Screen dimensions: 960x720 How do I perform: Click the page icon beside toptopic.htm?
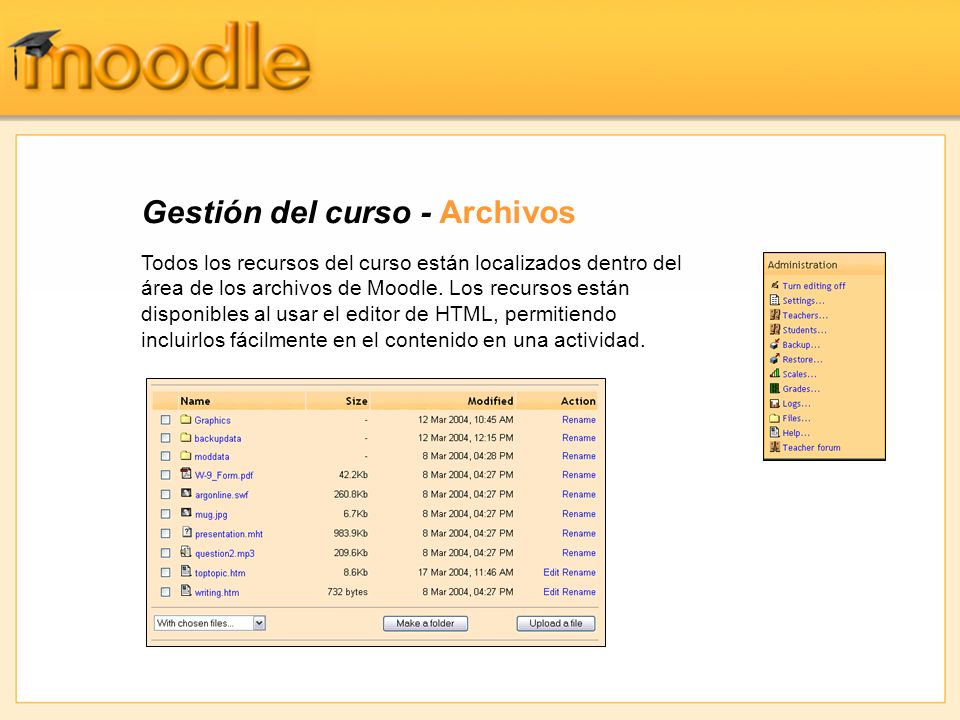(186, 571)
